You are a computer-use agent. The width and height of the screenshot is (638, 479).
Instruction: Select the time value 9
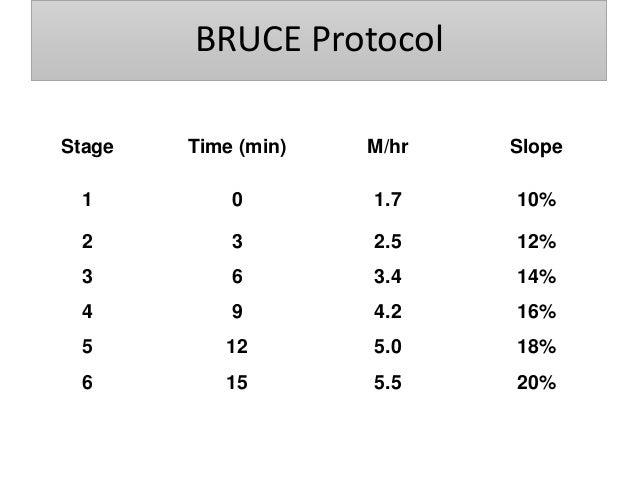237,312
